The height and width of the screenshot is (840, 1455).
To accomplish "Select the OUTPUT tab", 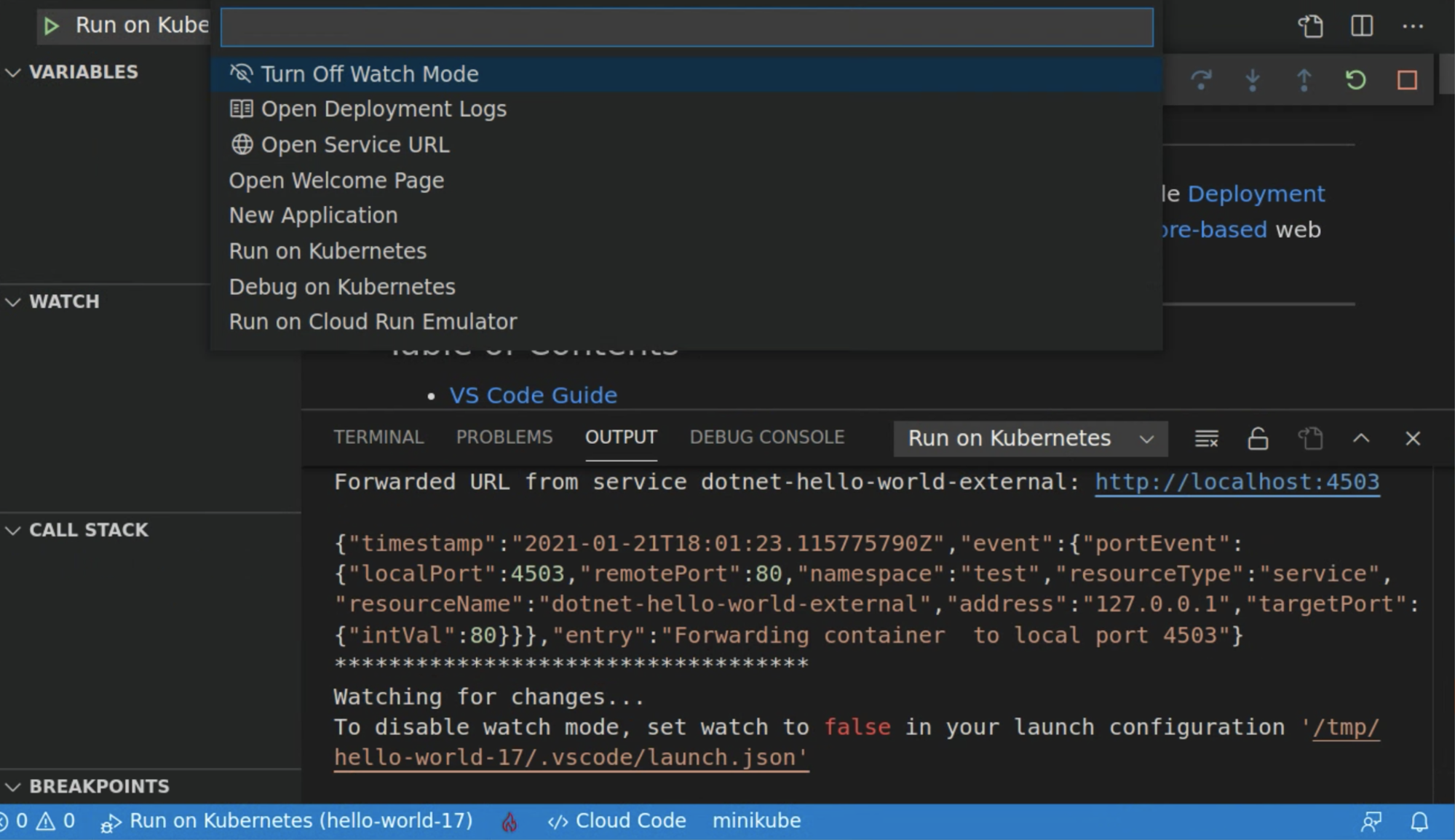I will pyautogui.click(x=621, y=437).
